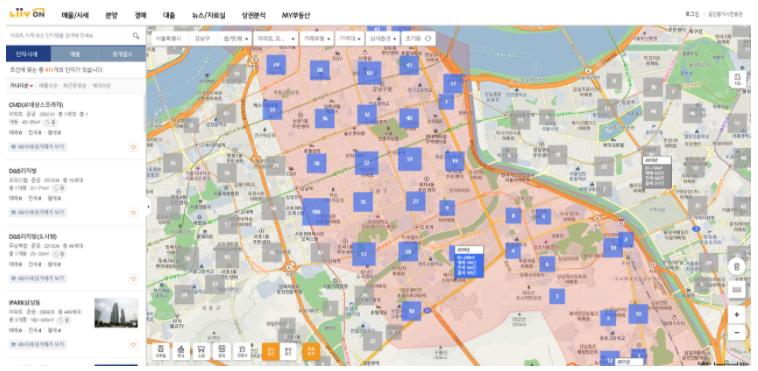Toggle area unit in D&S리치빌(도시형) listing
This screenshot has height=371, width=758.
tap(58, 254)
